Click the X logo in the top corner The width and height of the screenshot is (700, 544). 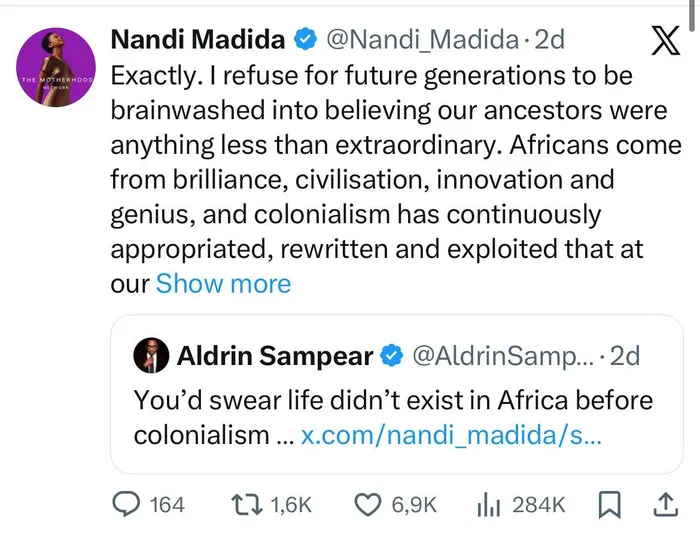coord(664,41)
